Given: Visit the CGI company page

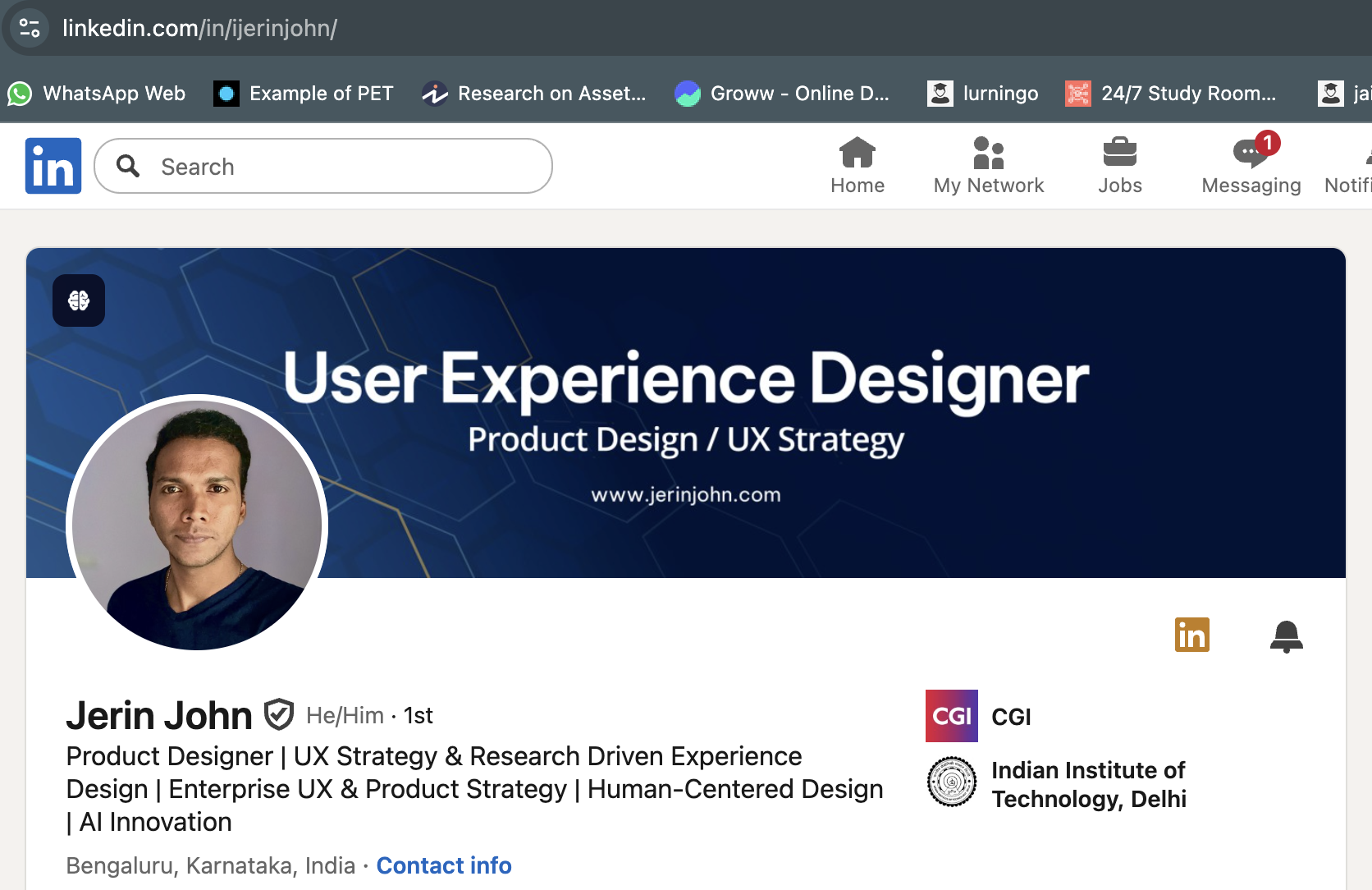Looking at the screenshot, I should [x=1011, y=716].
